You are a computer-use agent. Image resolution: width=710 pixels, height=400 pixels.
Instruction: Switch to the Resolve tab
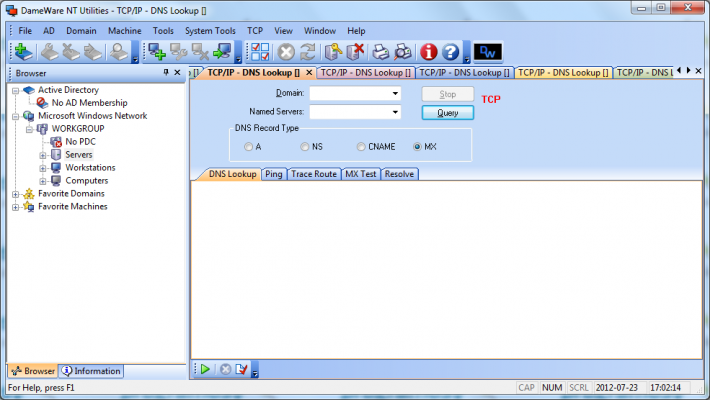pyautogui.click(x=399, y=174)
